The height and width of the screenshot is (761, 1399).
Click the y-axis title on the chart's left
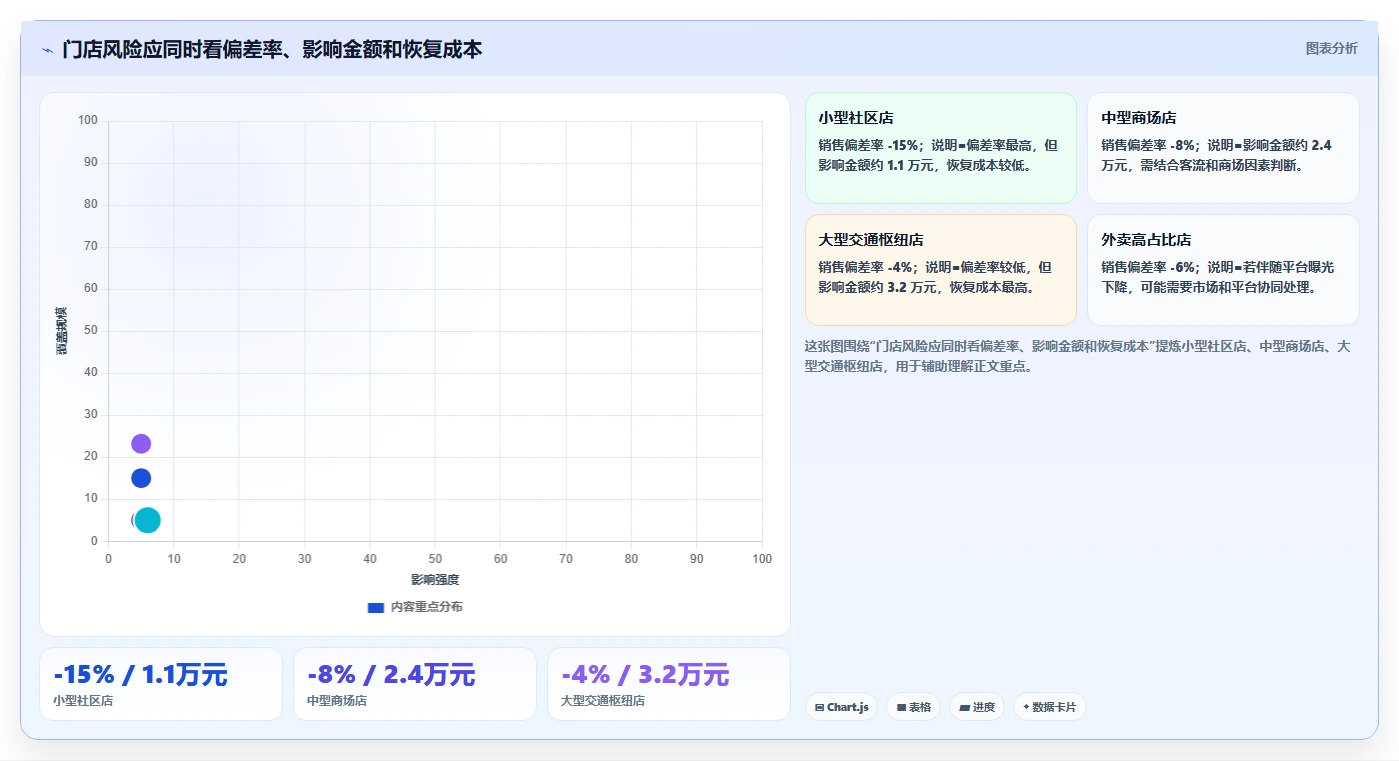61,331
